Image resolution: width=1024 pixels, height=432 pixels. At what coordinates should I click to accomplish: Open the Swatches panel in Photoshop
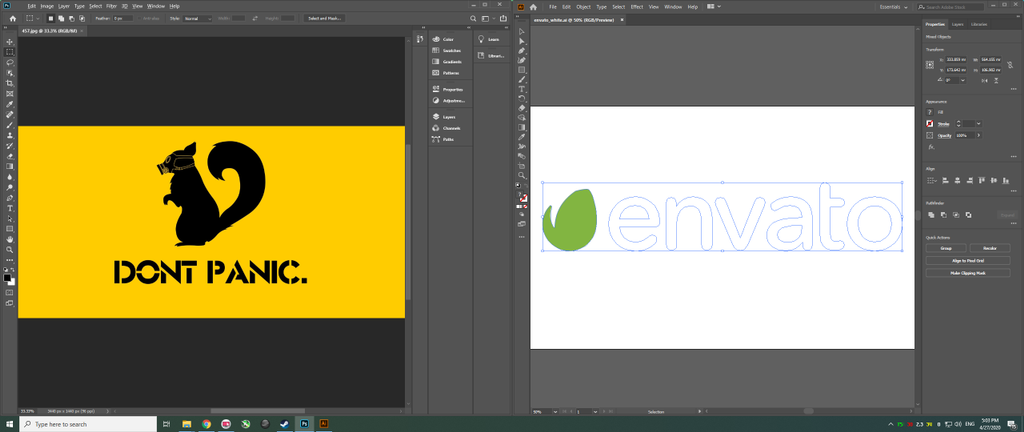452,50
